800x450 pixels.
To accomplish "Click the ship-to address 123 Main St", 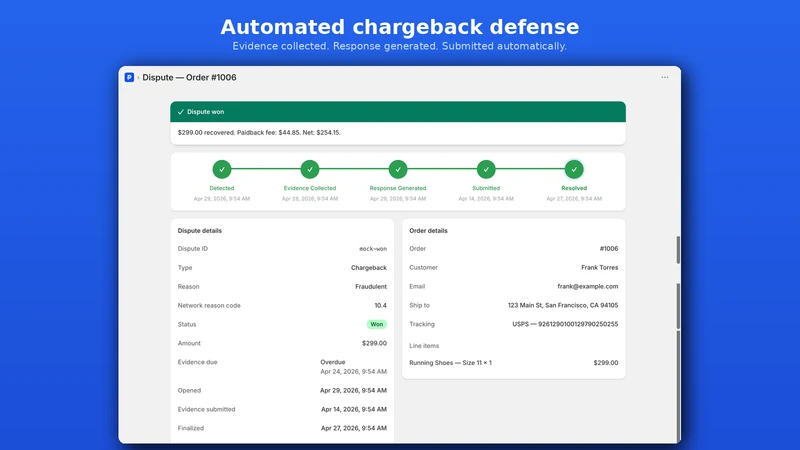I will 563,305.
